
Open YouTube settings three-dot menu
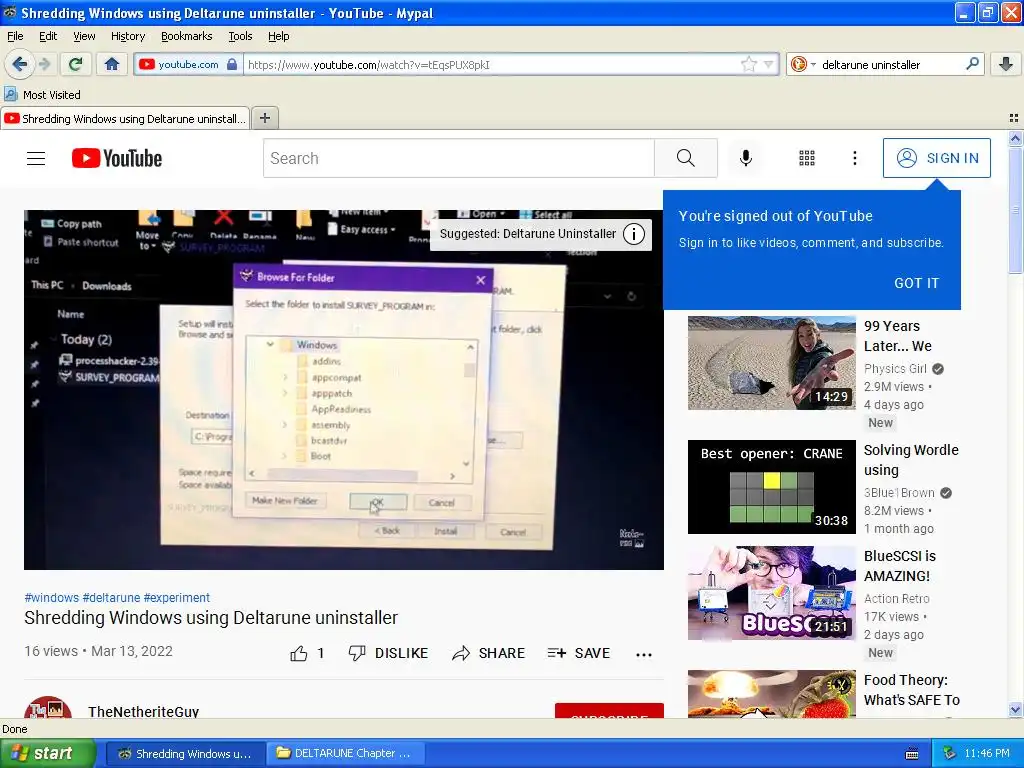pyautogui.click(x=854, y=158)
